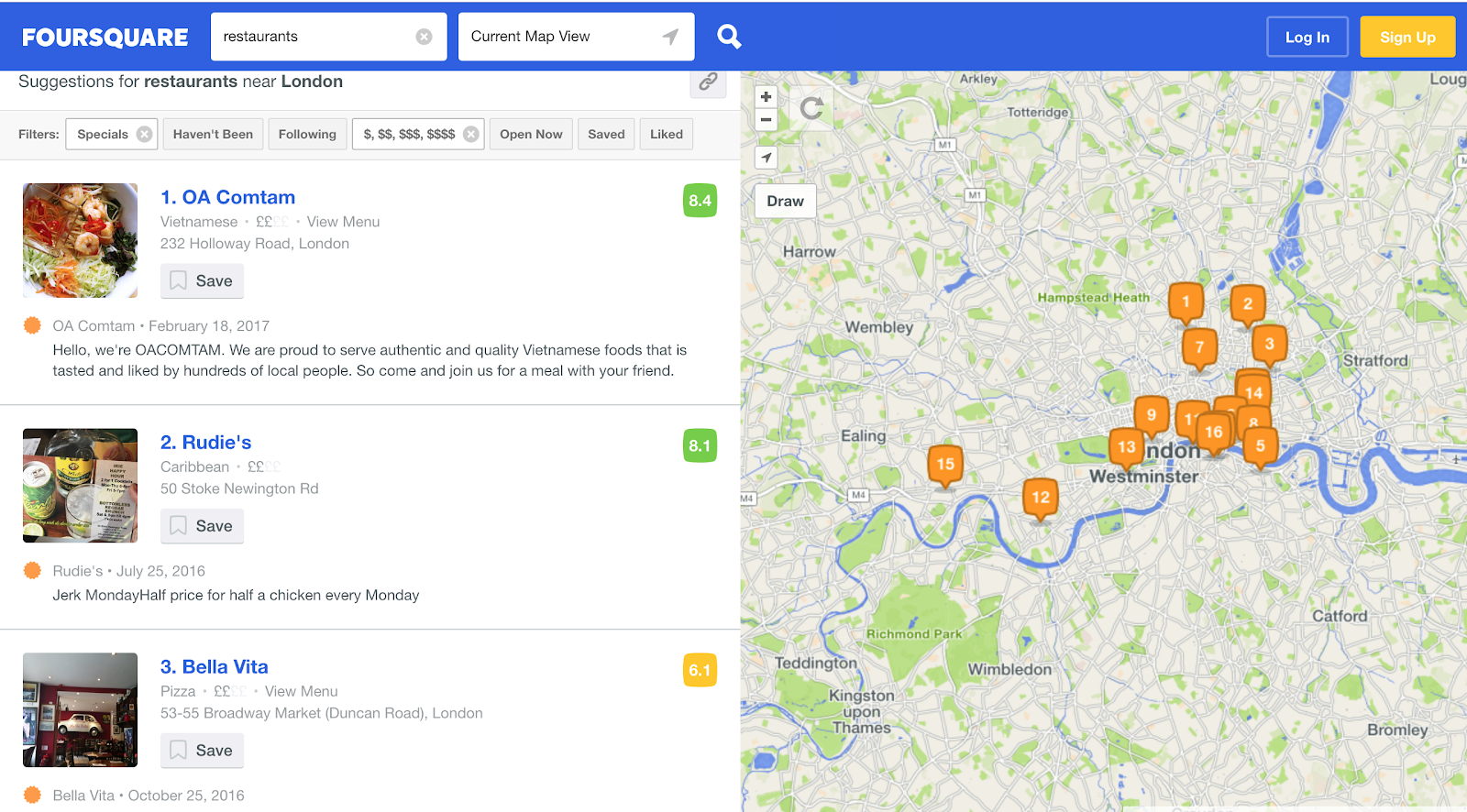
Task: Click 'Jerk MondayHalf price' special text
Action: click(236, 596)
